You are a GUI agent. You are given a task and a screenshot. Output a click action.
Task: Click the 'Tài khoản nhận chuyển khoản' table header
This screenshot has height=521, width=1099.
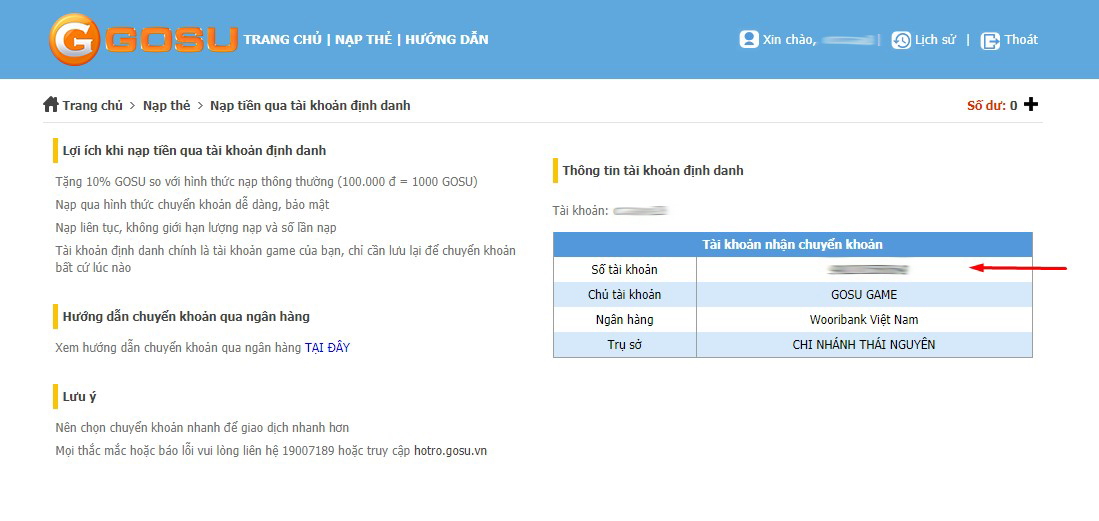792,245
